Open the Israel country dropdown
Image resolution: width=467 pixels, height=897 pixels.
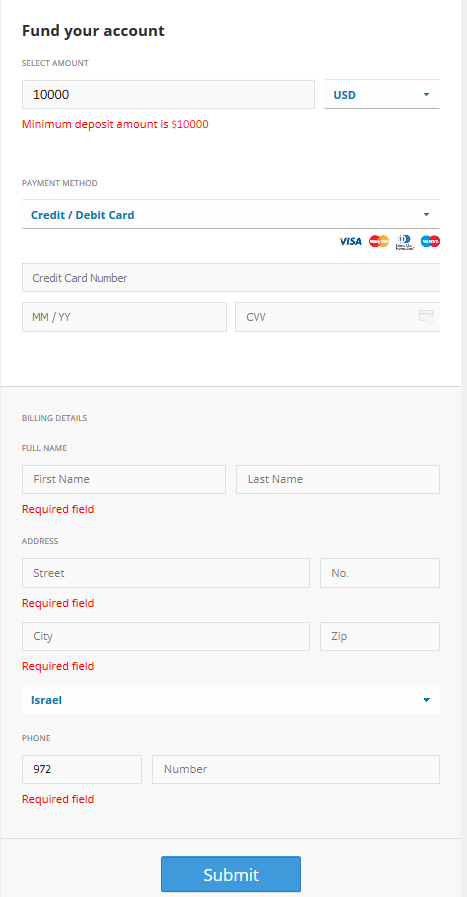[x=231, y=700]
